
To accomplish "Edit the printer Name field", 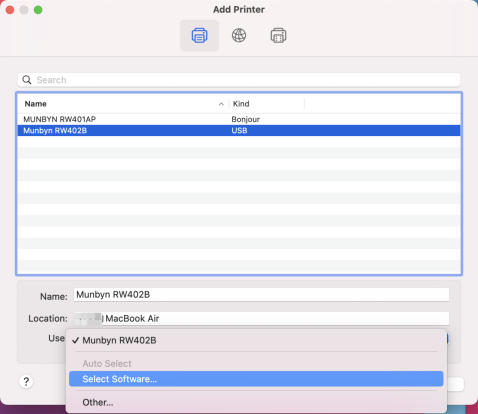I will pos(261,295).
